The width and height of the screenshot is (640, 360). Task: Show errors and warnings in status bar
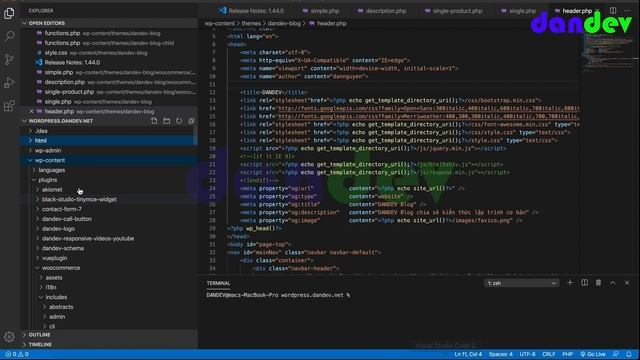17,354
